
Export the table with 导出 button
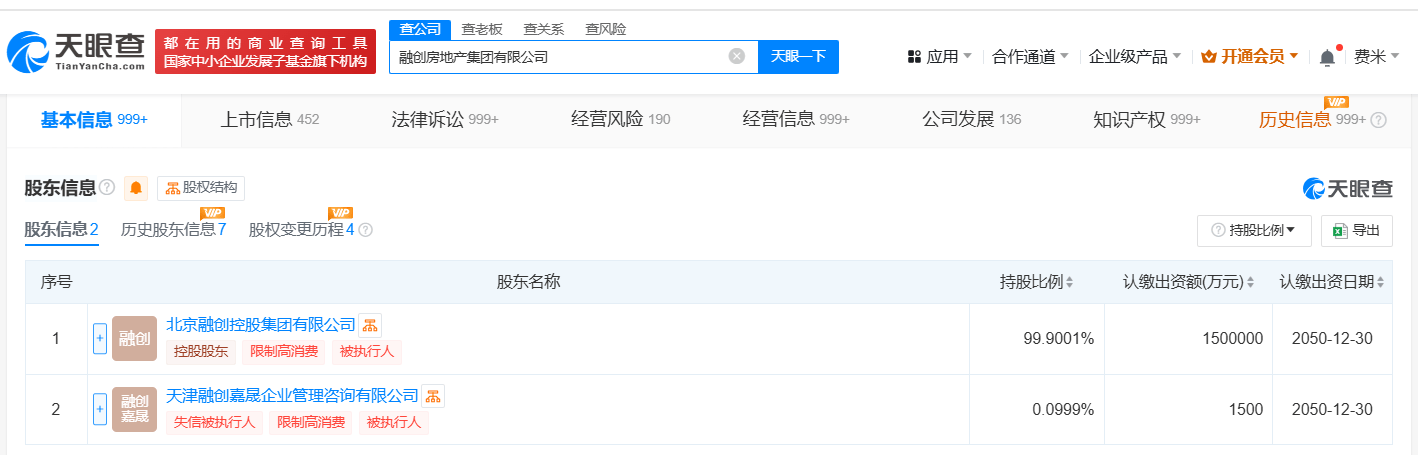click(x=1356, y=230)
